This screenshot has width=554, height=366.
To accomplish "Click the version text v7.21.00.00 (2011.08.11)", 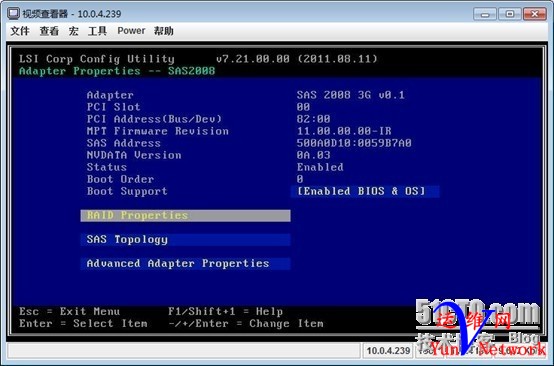I will tap(297, 59).
